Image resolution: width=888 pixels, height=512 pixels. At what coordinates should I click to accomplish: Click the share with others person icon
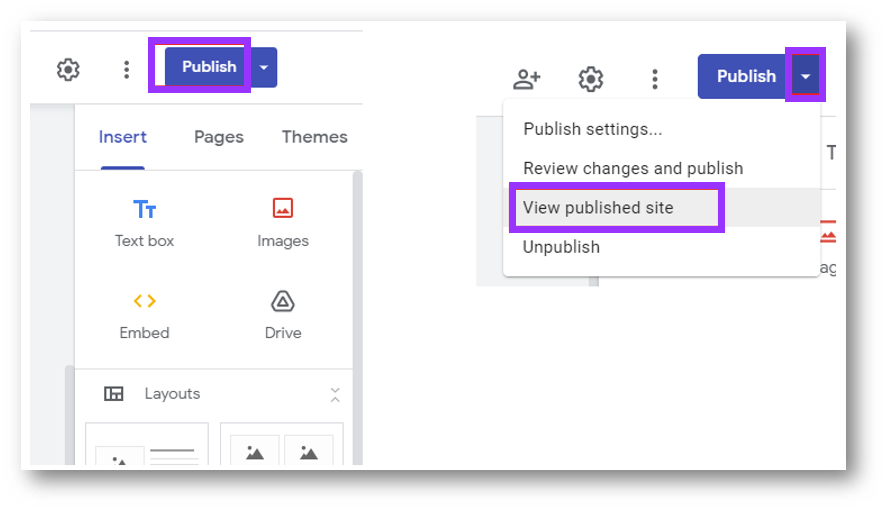(526, 78)
